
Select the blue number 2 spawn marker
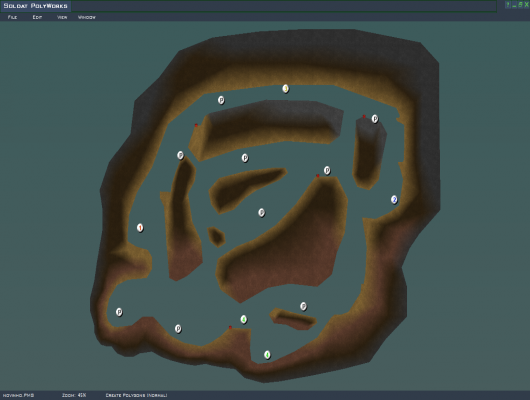point(394,199)
